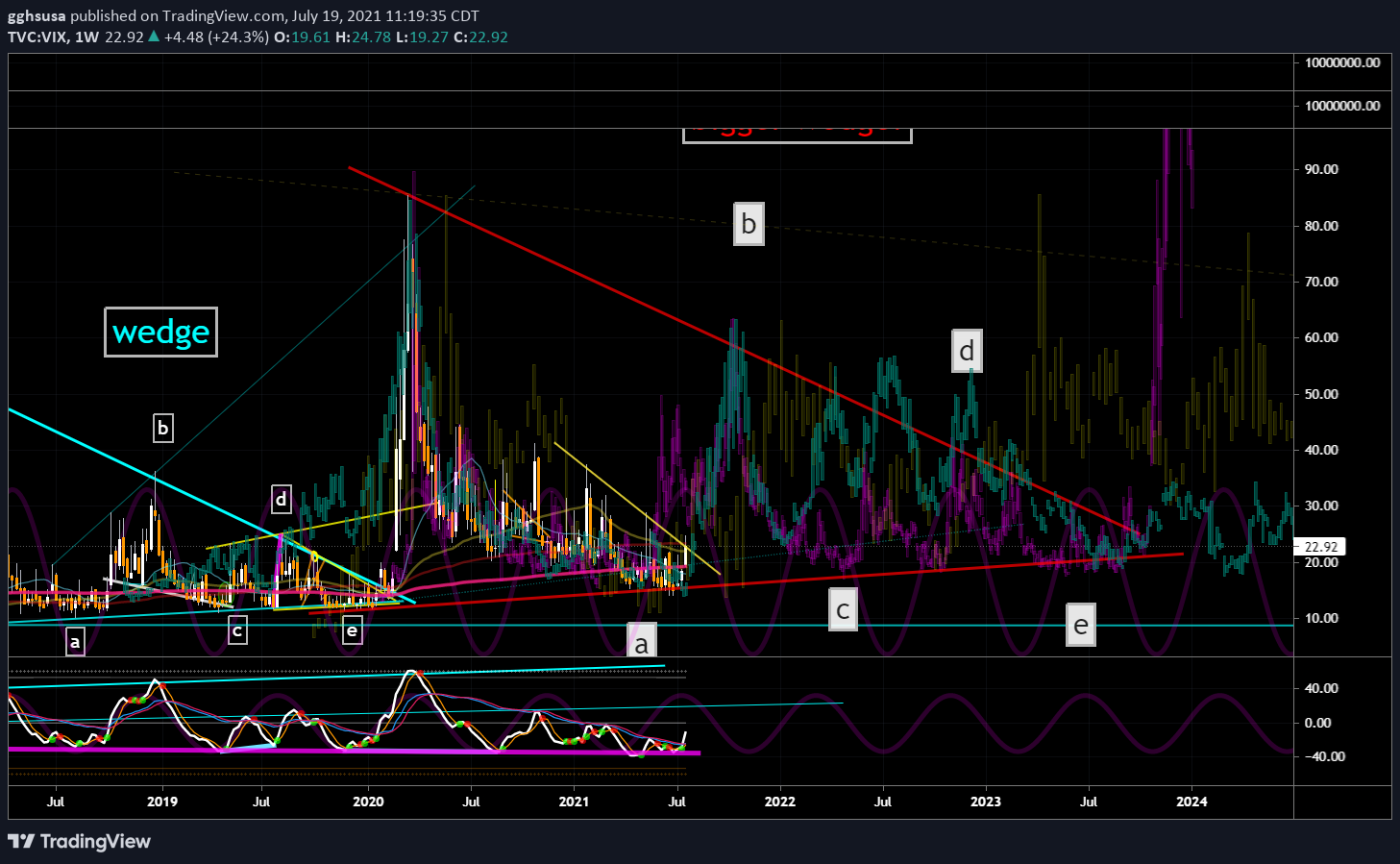Select the large 'd' wave label box
The height and width of the screenshot is (864, 1400).
tap(967, 351)
